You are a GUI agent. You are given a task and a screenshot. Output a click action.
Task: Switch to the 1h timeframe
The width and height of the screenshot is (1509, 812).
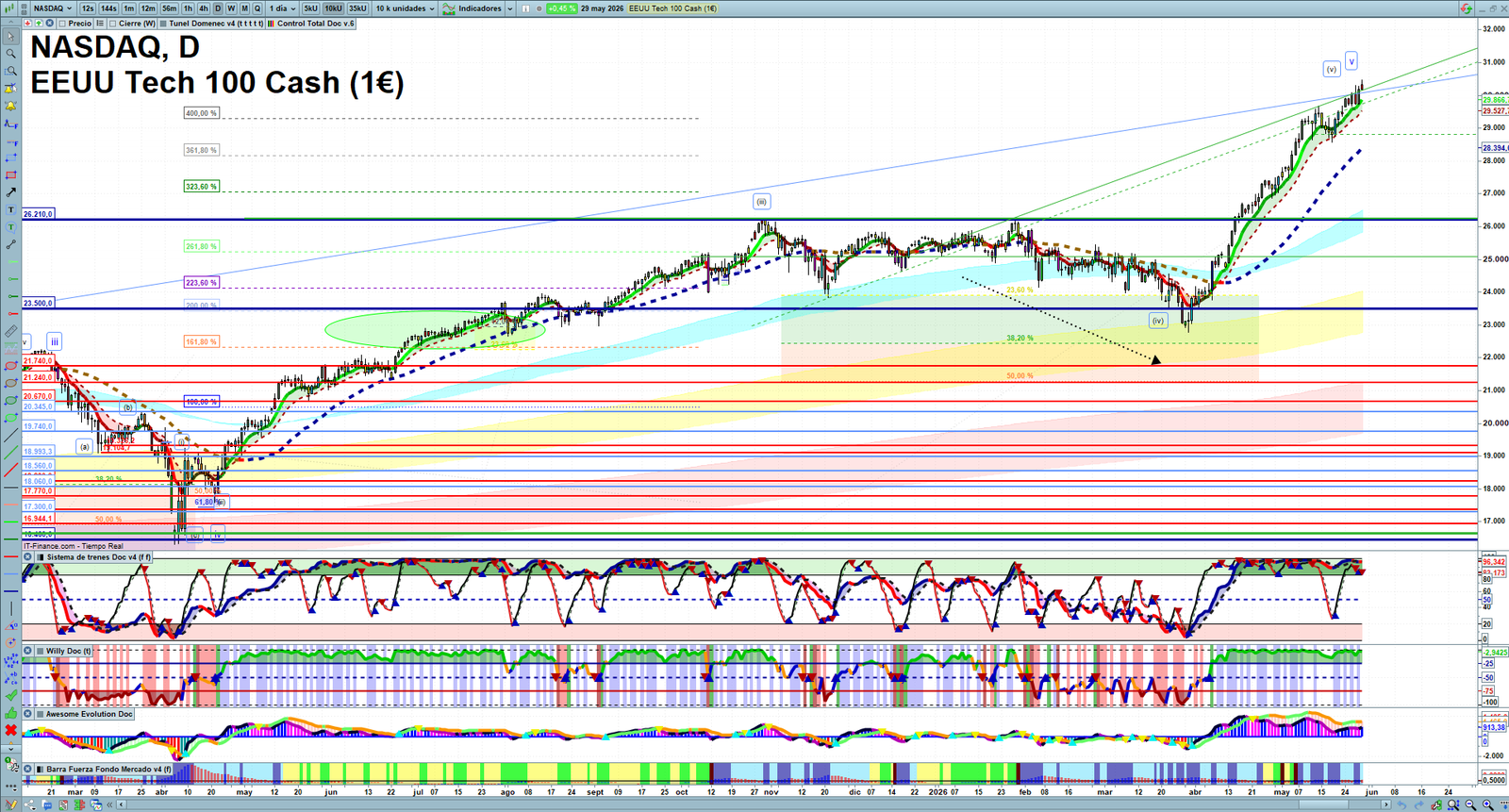(188, 8)
